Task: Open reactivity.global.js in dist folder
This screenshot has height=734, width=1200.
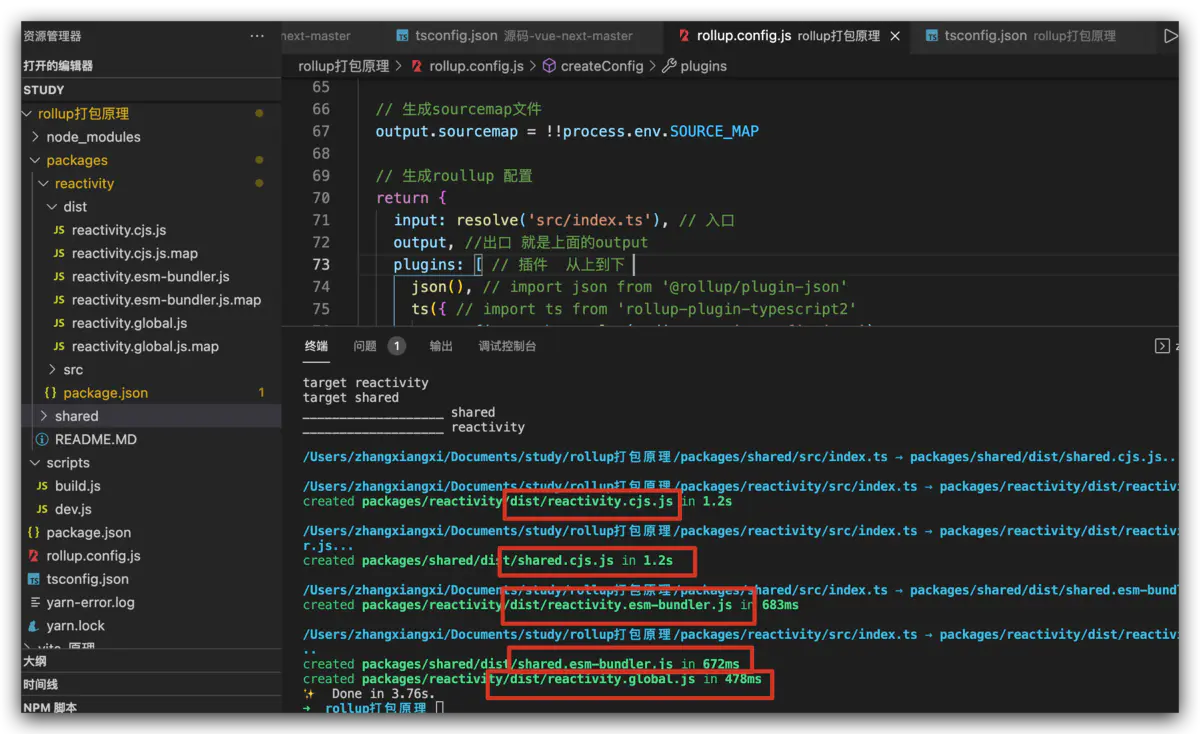Action: click(129, 323)
